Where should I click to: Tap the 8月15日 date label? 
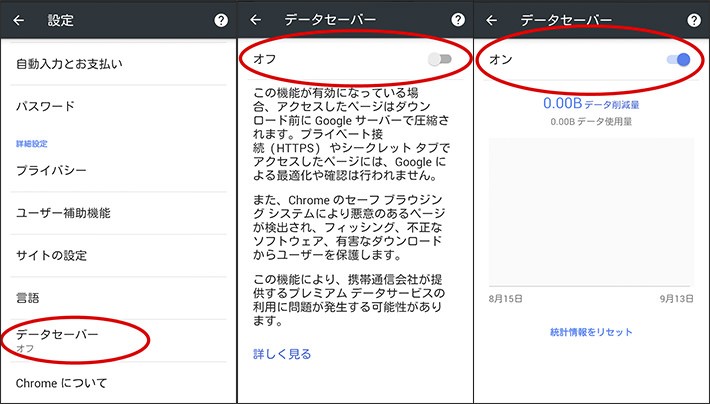coord(506,298)
